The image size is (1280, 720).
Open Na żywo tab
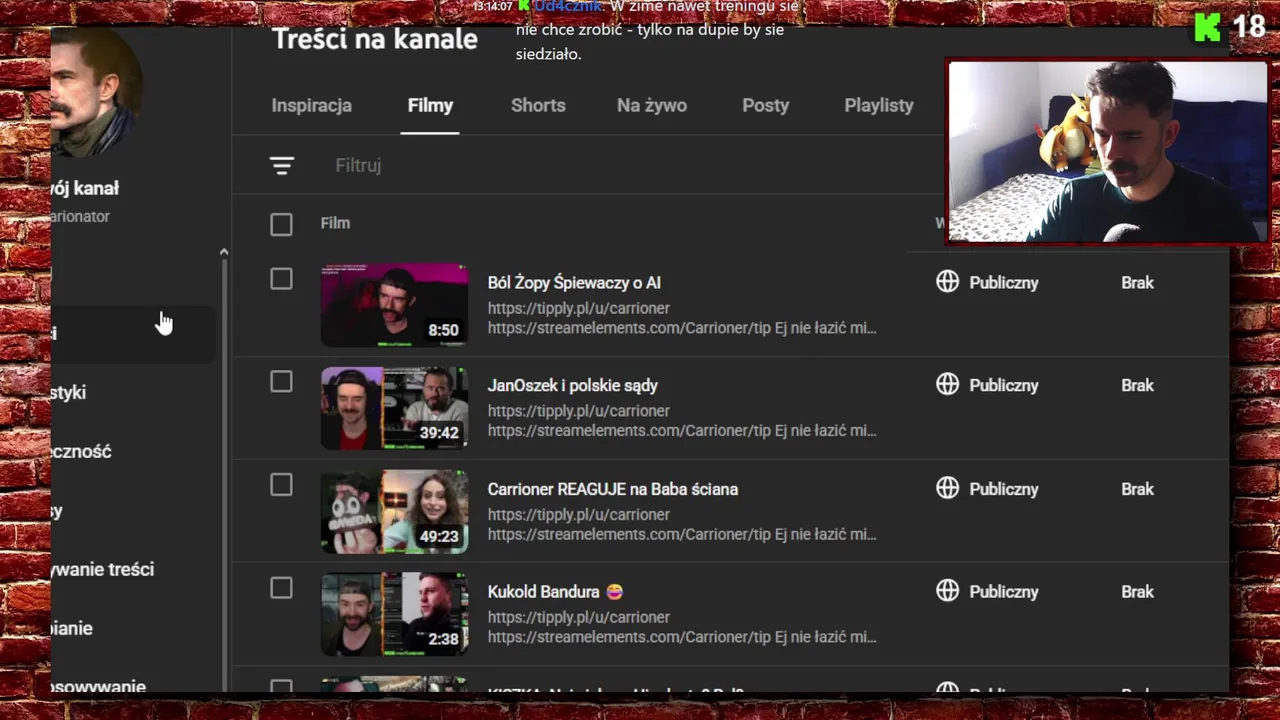point(652,105)
